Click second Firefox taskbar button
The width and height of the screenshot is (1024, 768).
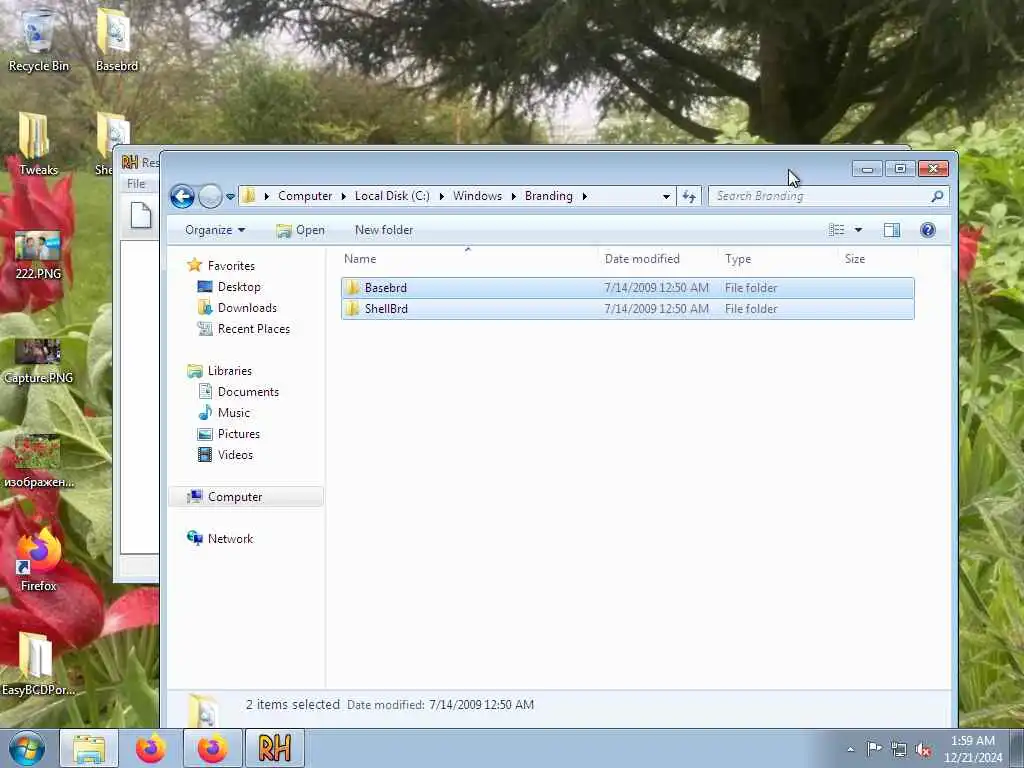212,748
